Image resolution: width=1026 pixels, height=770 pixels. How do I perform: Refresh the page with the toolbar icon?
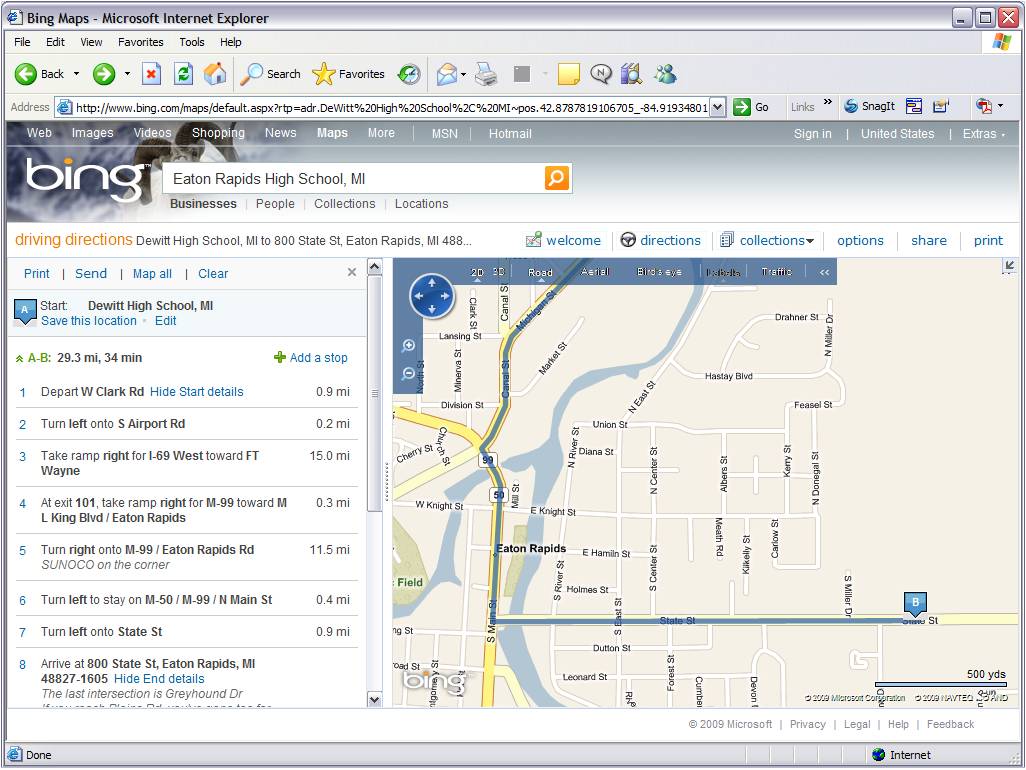click(x=183, y=74)
